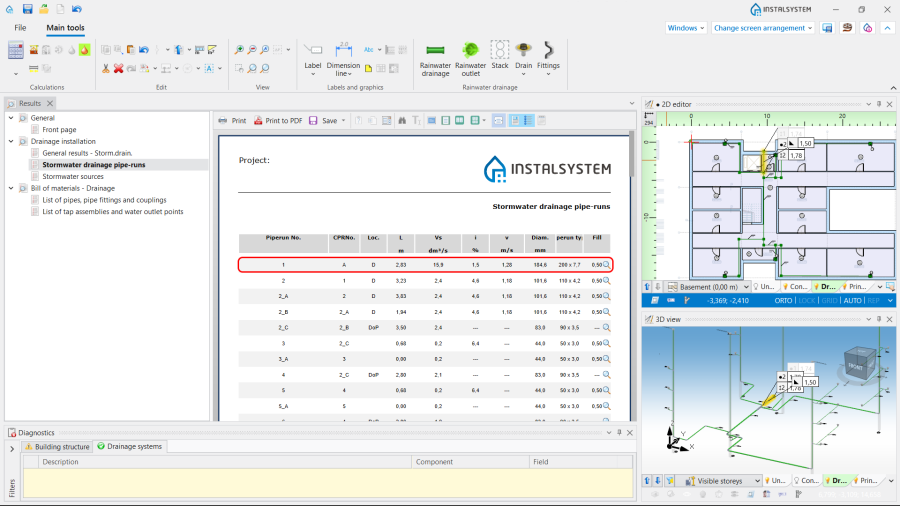Paste from clipboard in the Edit group

click(131, 50)
